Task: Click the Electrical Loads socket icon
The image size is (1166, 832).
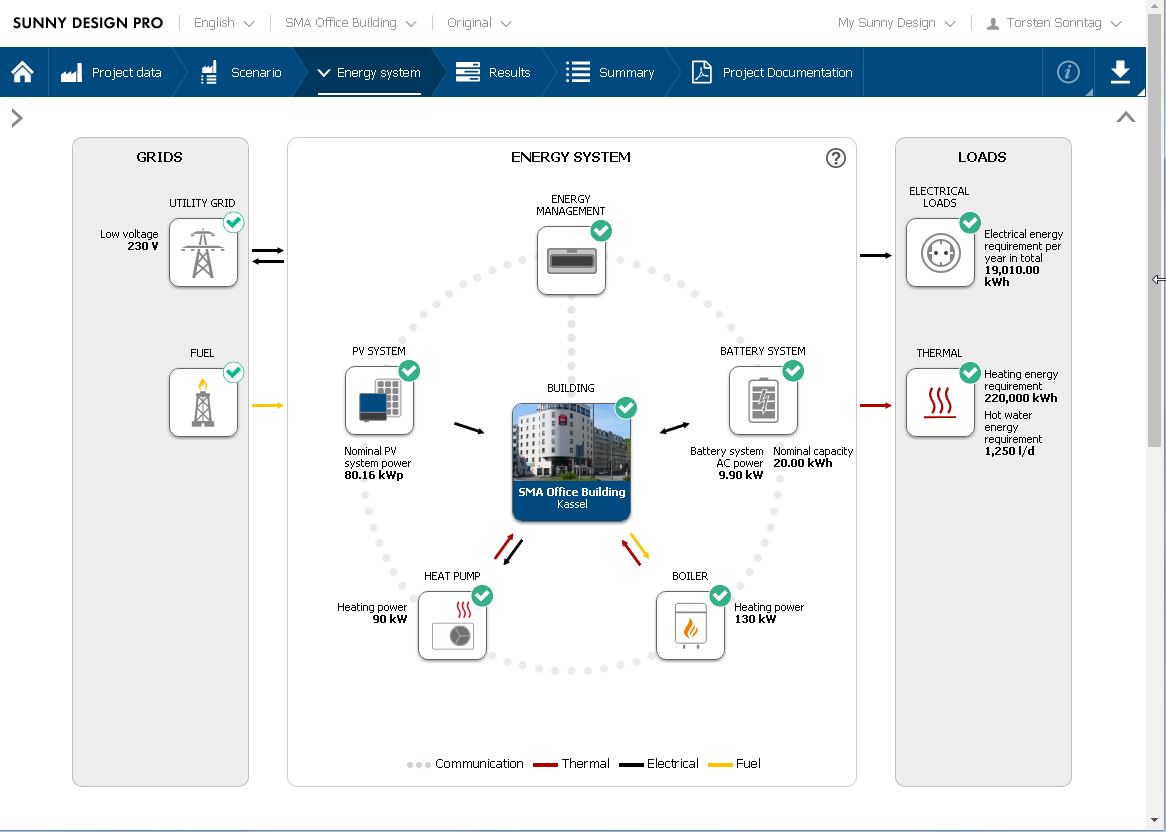Action: pos(940,253)
